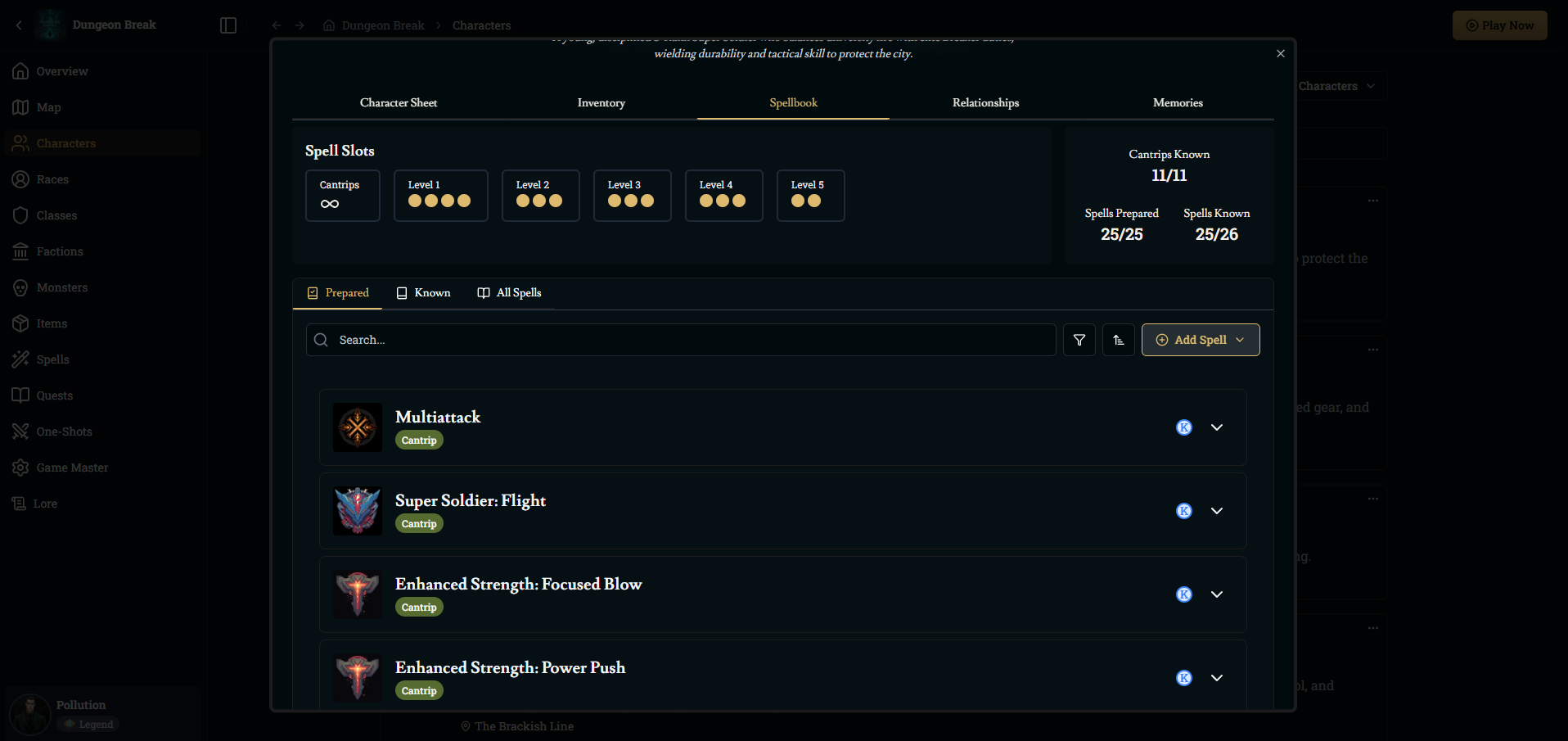
Task: Click Dungeon Break breadcrumb link
Action: [x=382, y=25]
